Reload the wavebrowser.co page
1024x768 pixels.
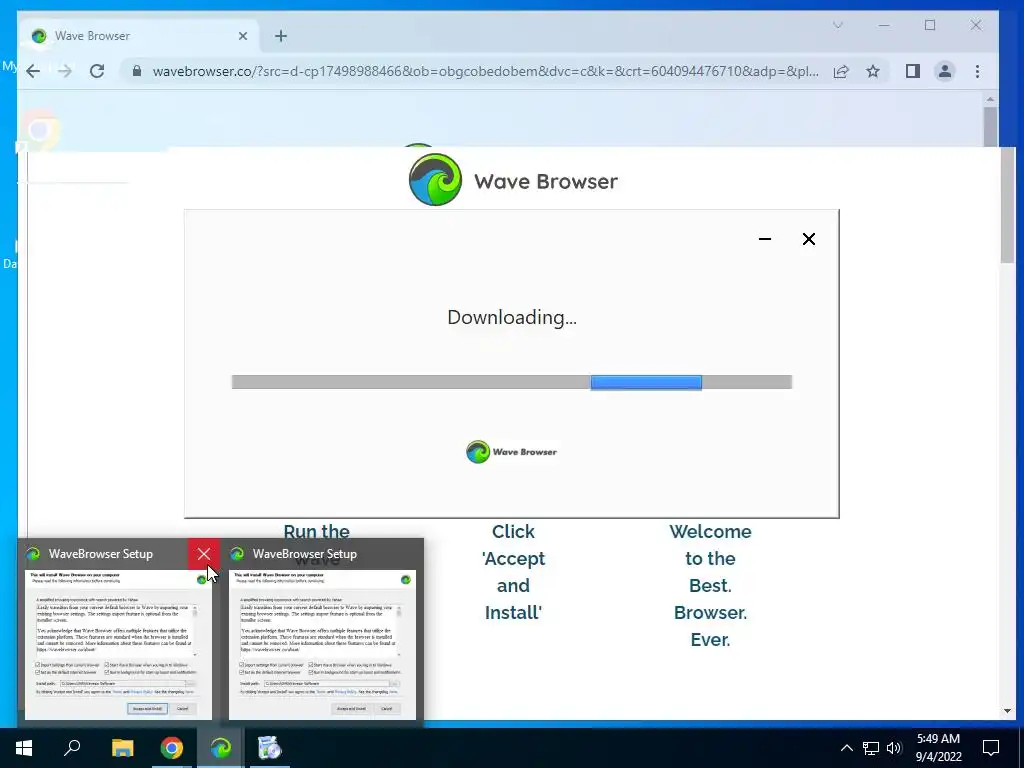pos(97,71)
